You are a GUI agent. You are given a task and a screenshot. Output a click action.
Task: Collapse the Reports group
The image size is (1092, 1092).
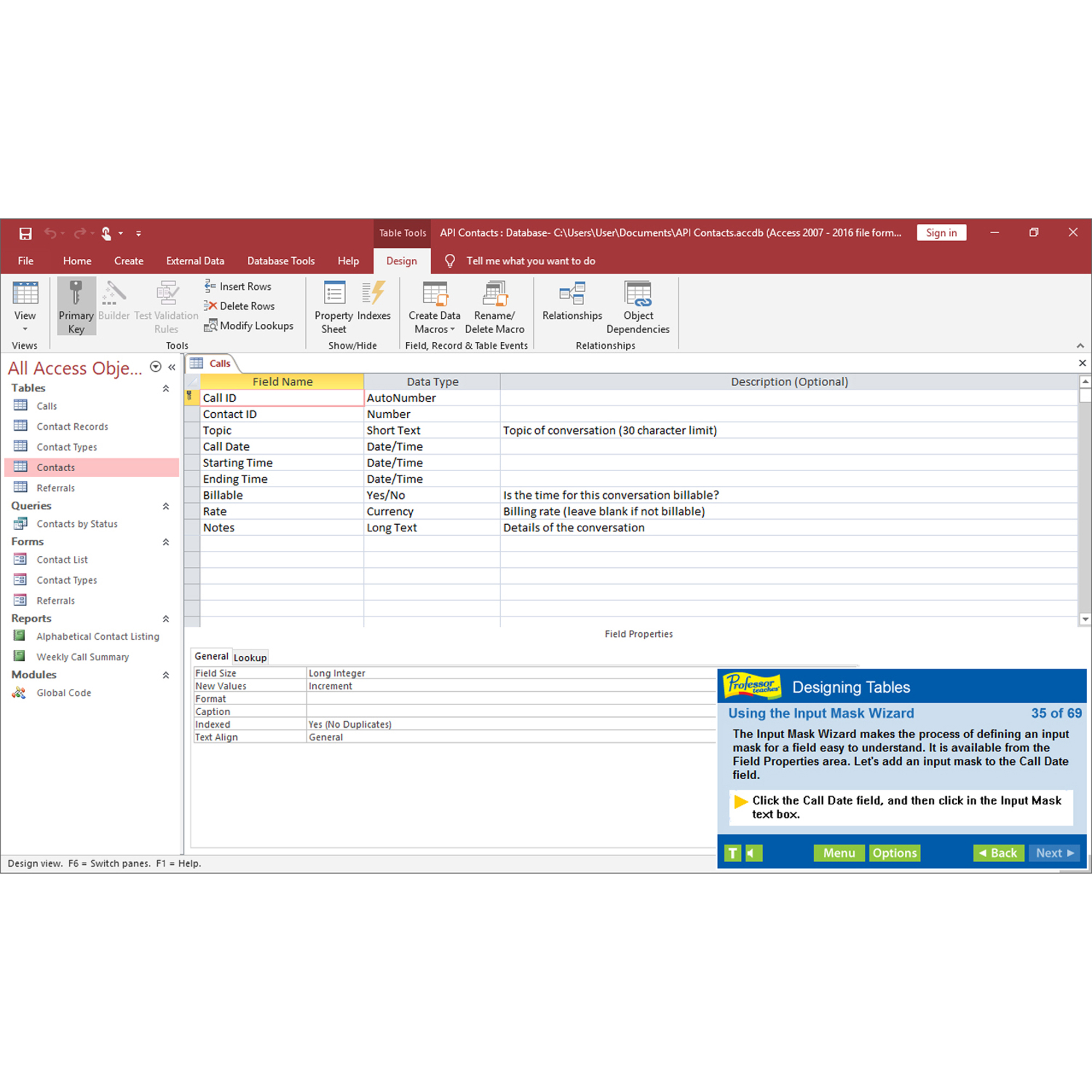[165, 619]
